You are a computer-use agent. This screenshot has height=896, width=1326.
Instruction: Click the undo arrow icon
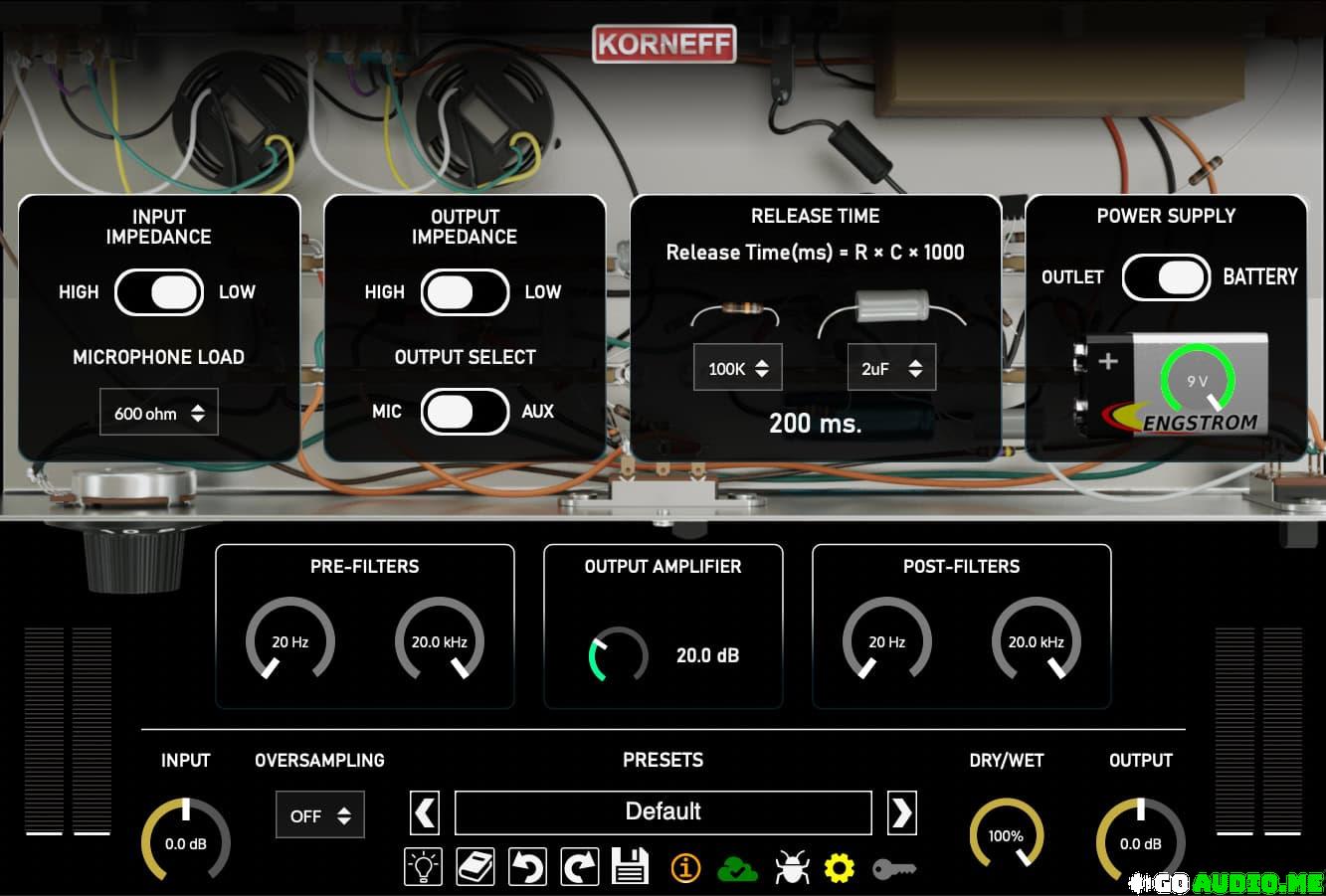527,866
